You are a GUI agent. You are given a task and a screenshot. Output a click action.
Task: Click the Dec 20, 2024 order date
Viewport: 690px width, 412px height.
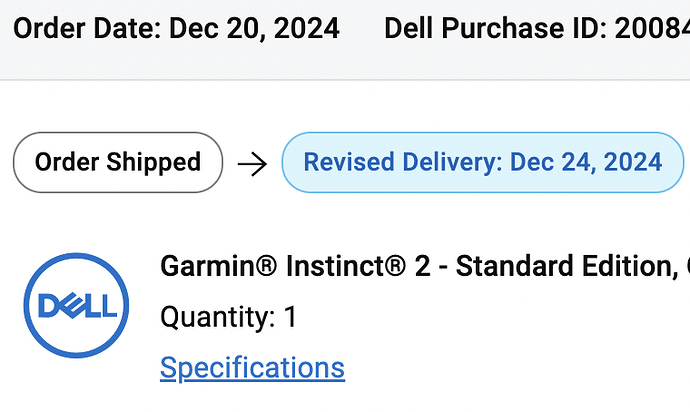coord(254,29)
